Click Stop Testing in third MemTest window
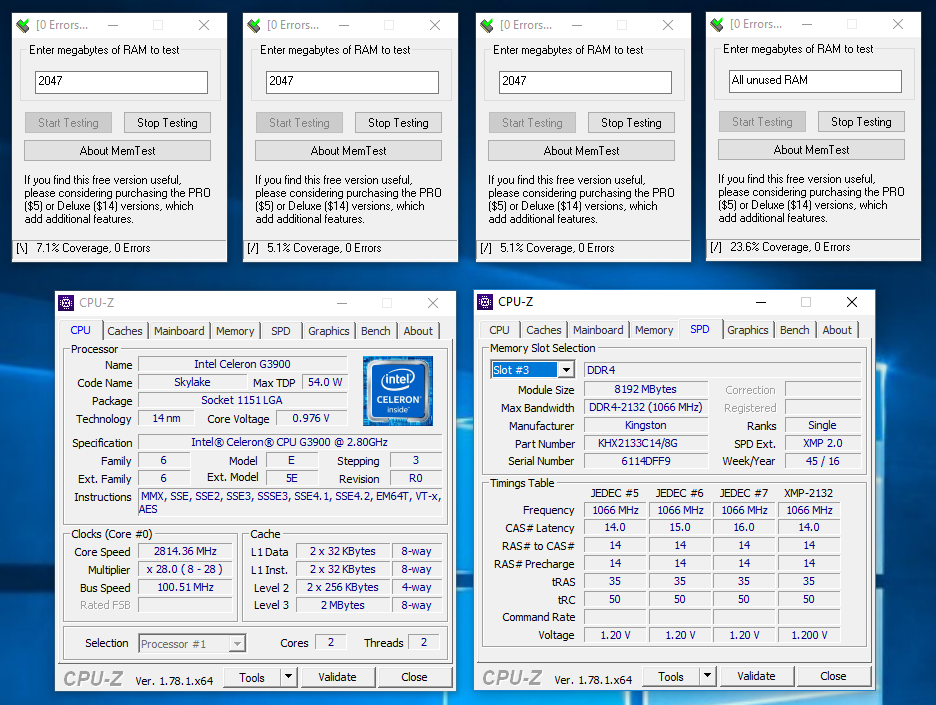Viewport: 936px width, 705px height. tap(631, 122)
